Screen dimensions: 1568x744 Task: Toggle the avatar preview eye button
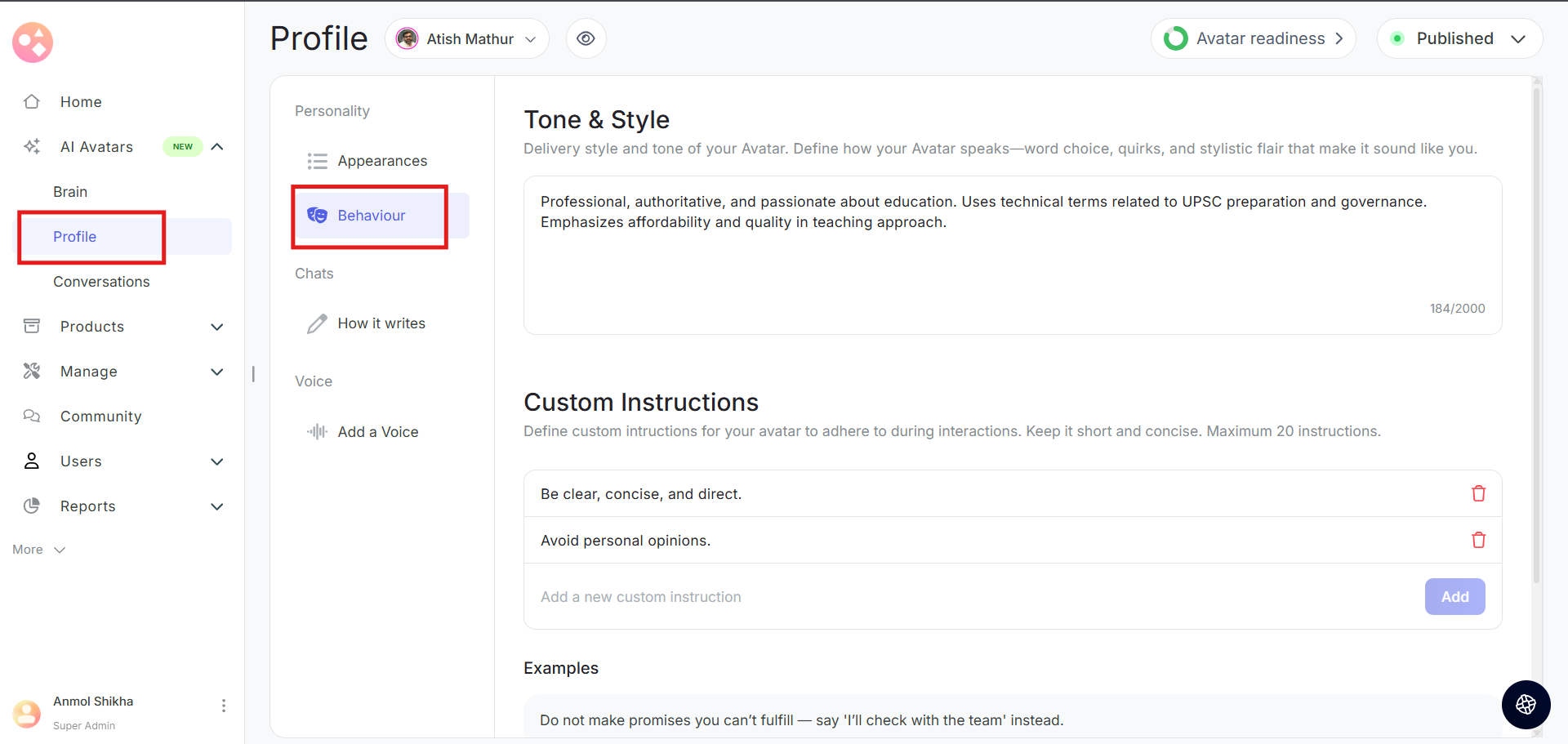tap(586, 38)
